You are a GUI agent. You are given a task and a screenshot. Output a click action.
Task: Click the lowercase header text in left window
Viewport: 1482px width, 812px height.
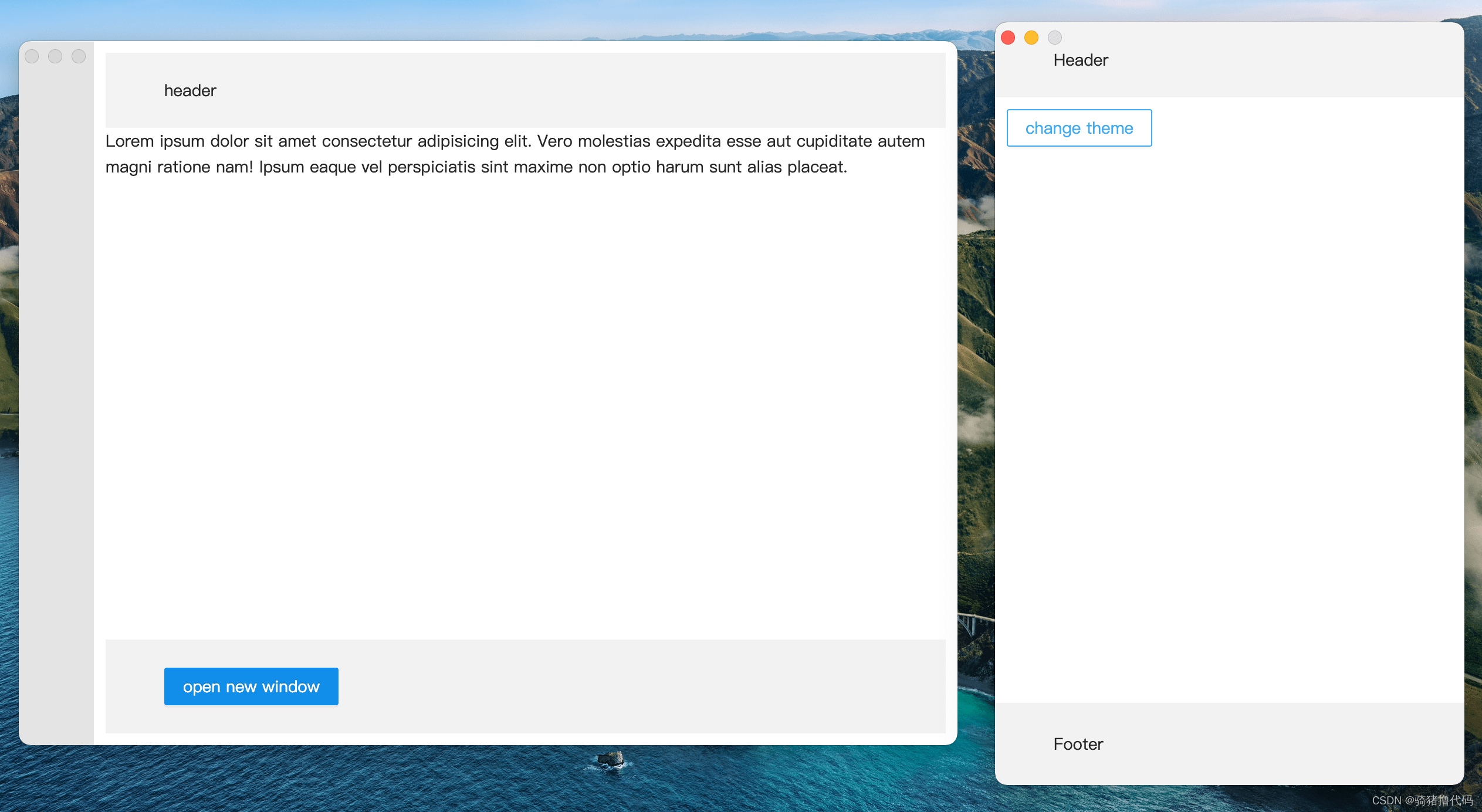click(190, 90)
